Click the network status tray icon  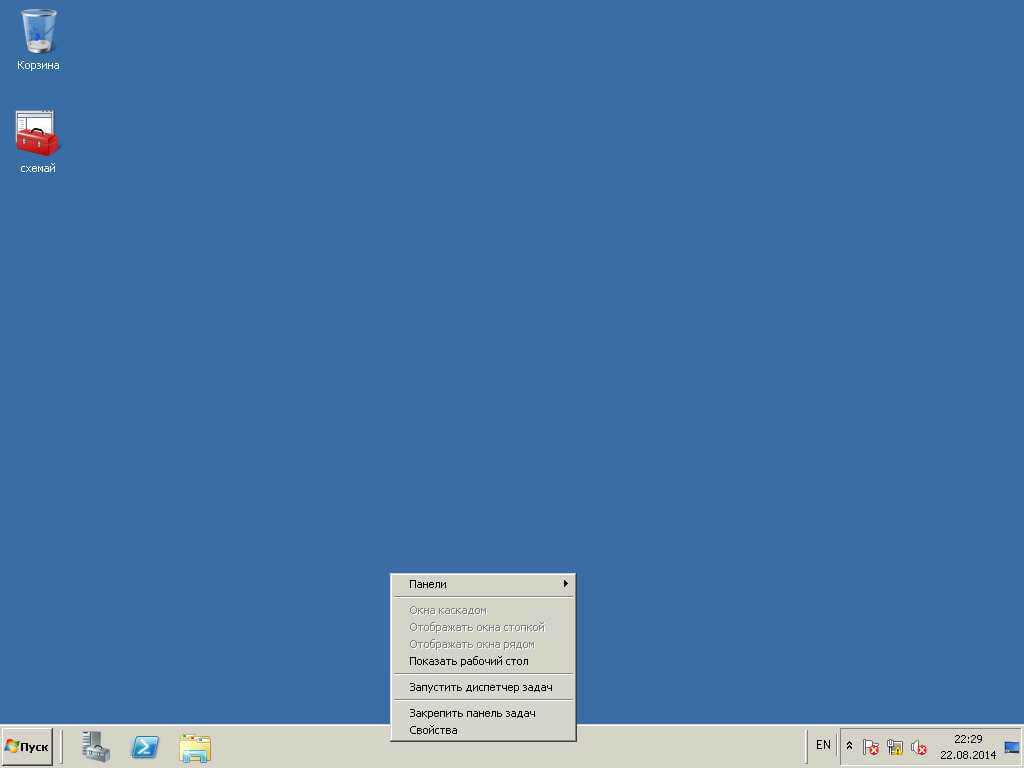click(x=895, y=746)
